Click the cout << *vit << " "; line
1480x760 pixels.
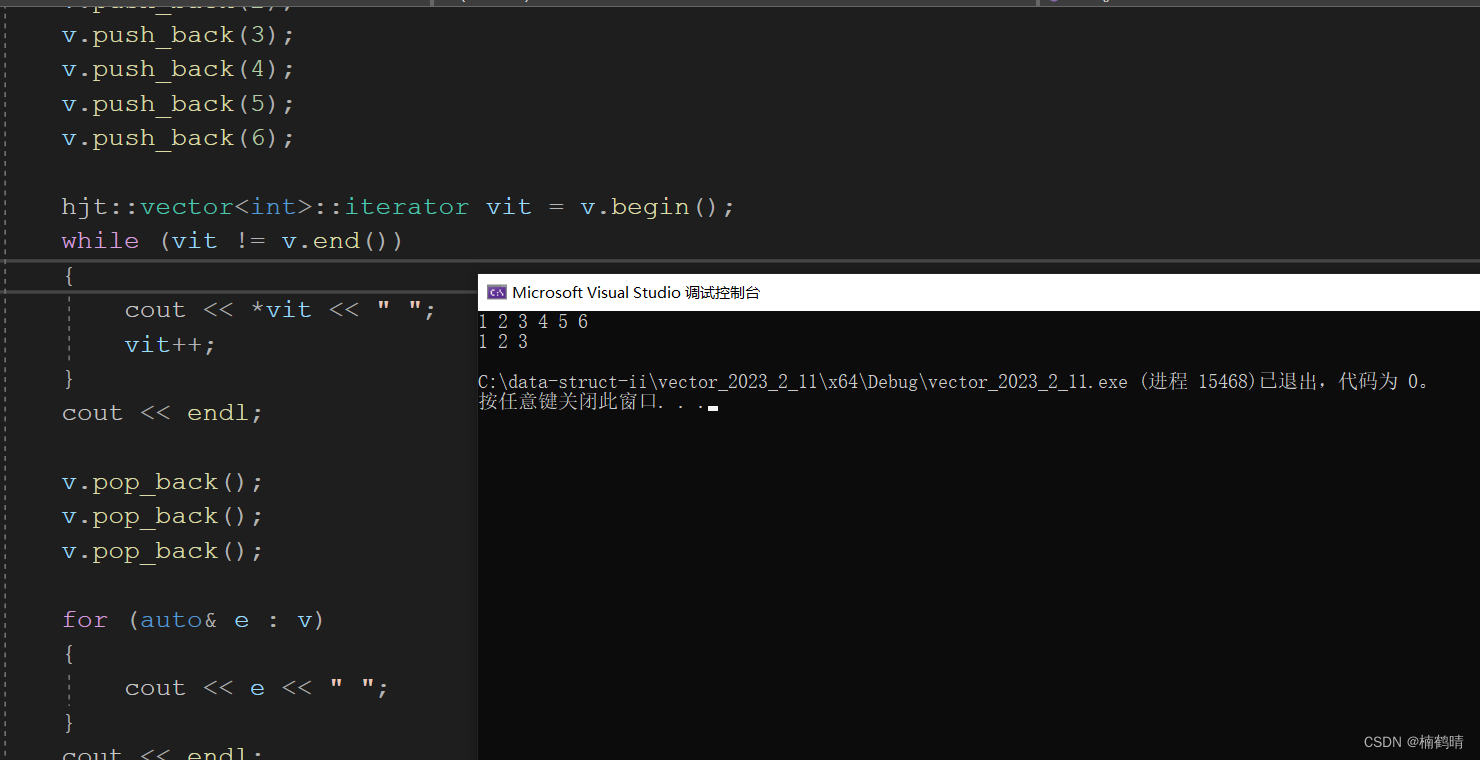click(280, 310)
